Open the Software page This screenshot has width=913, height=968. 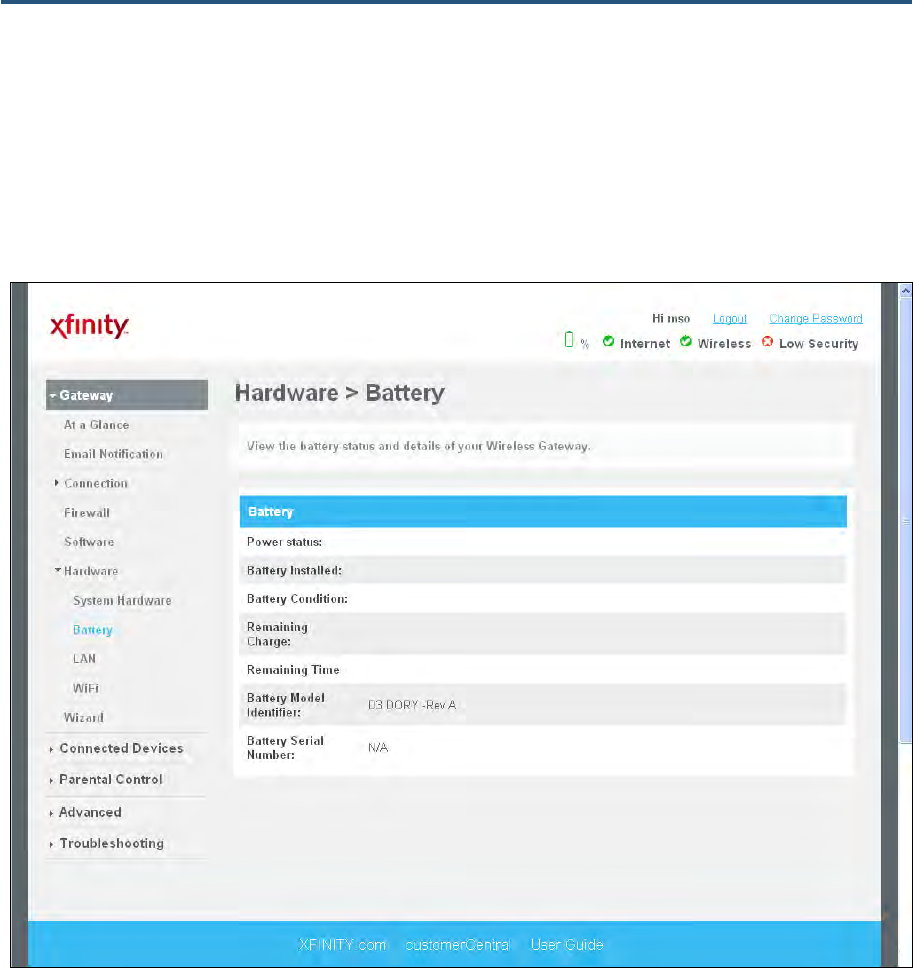click(89, 542)
